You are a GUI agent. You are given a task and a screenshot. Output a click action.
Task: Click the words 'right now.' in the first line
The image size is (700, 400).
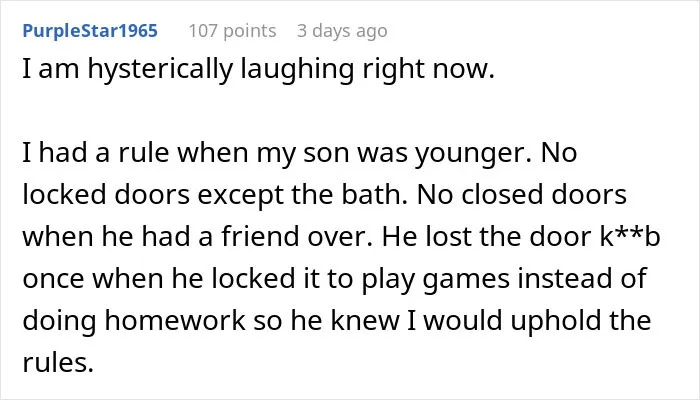click(x=428, y=70)
